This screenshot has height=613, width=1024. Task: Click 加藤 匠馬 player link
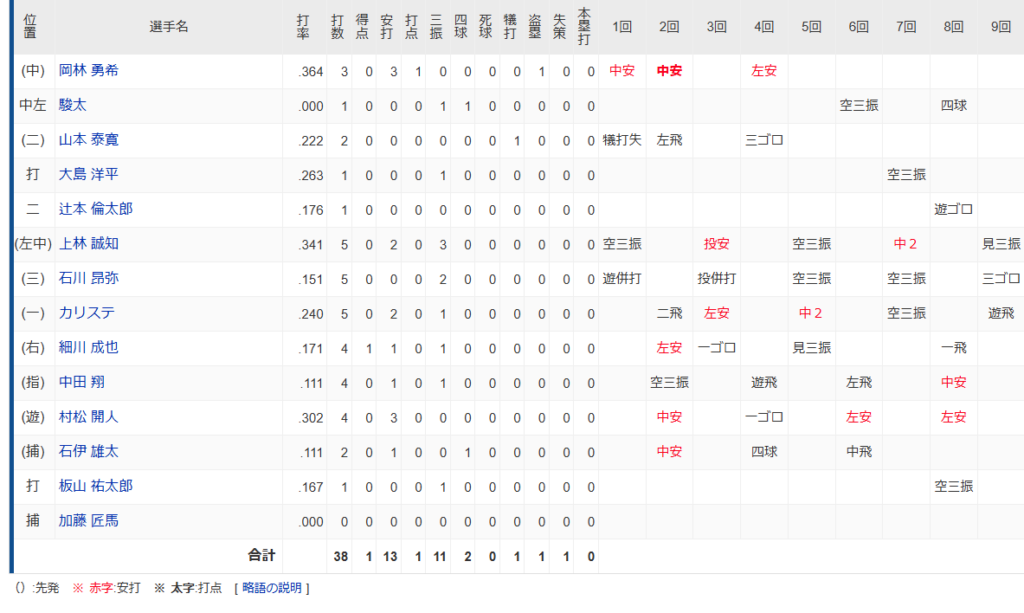click(89, 521)
